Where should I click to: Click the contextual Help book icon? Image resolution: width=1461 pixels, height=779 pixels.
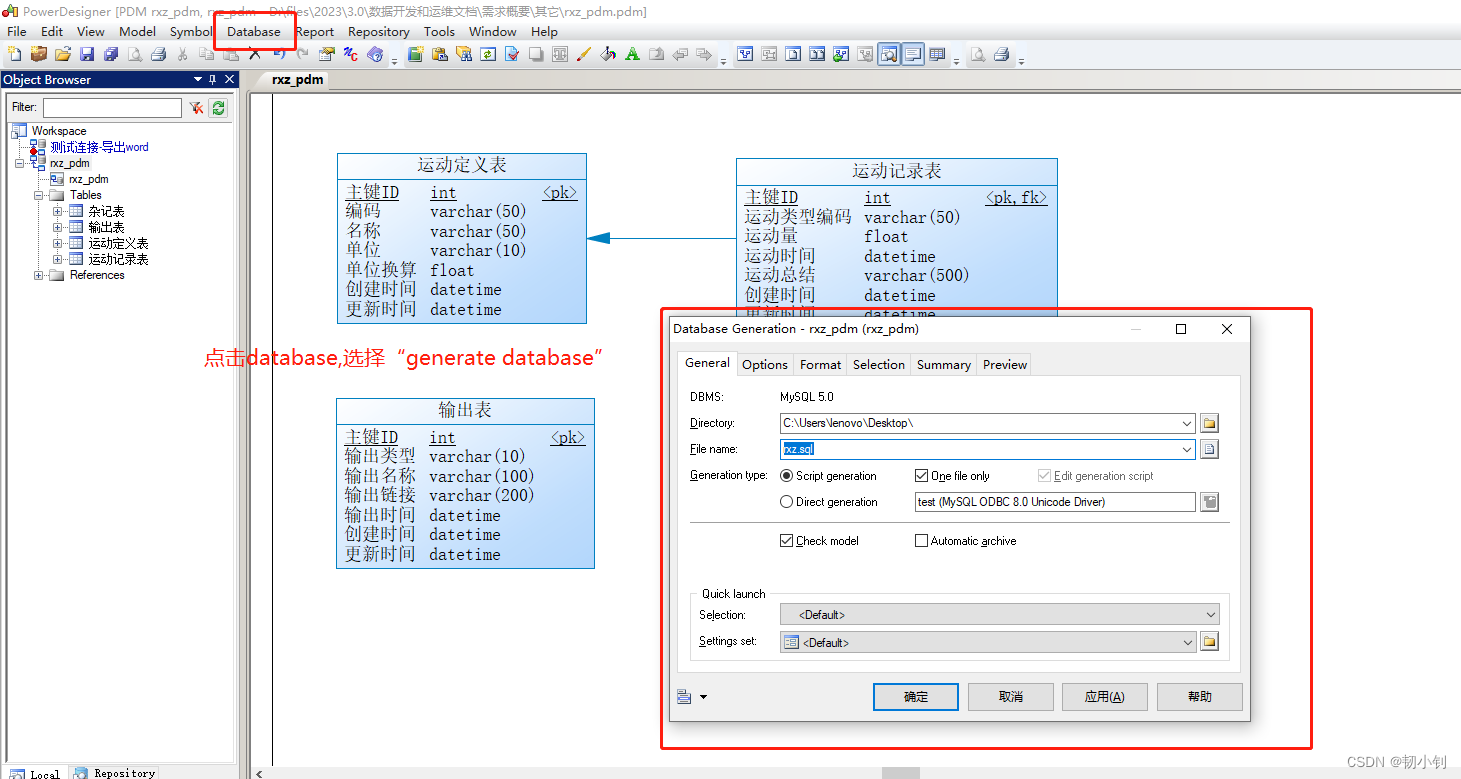click(375, 54)
